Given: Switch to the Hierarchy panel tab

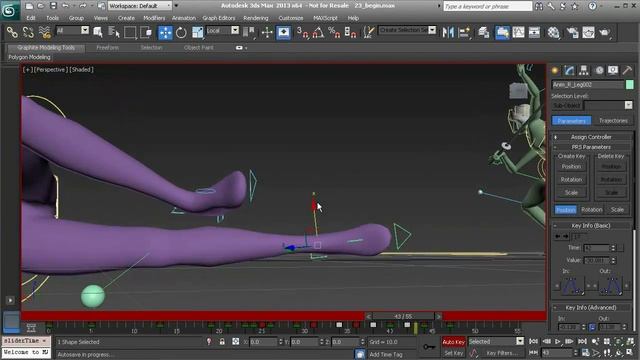Looking at the screenshot, I should point(584,70).
